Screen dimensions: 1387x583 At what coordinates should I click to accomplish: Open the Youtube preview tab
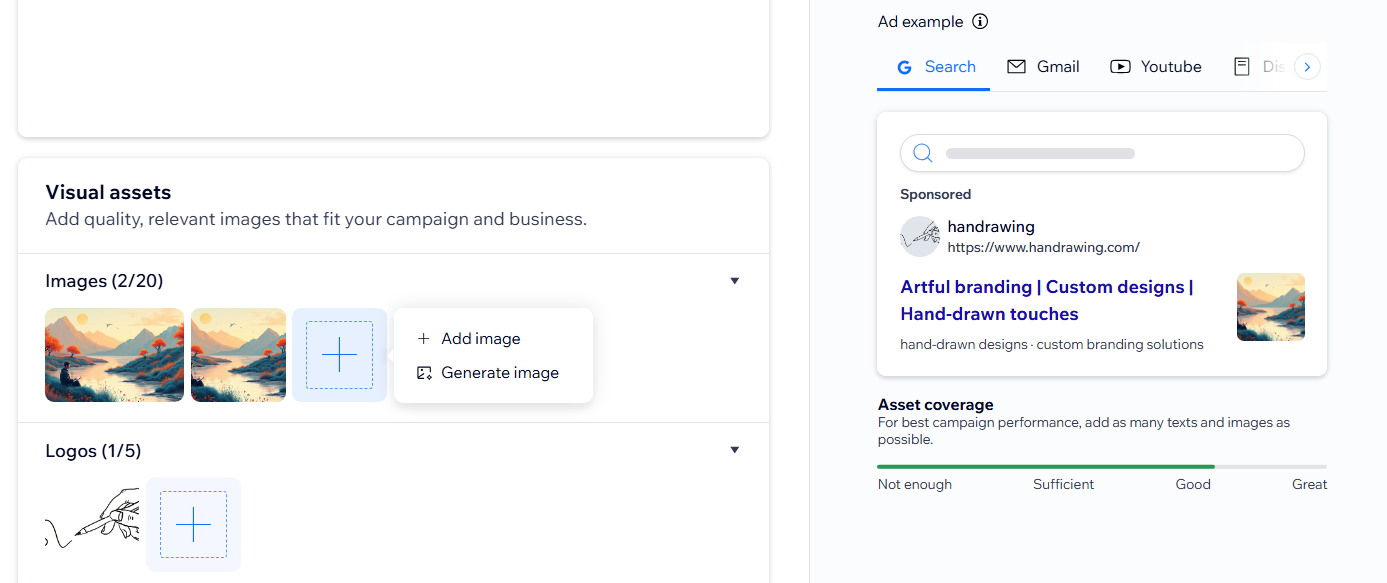[1155, 67]
